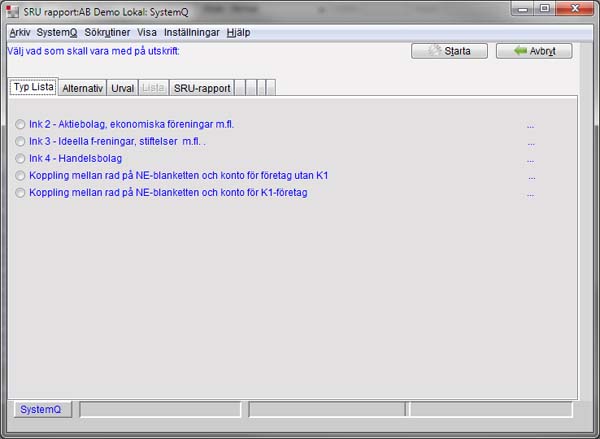Select Ink 4 - Handelsbolag radio button
The height and width of the screenshot is (439, 600).
point(21,159)
